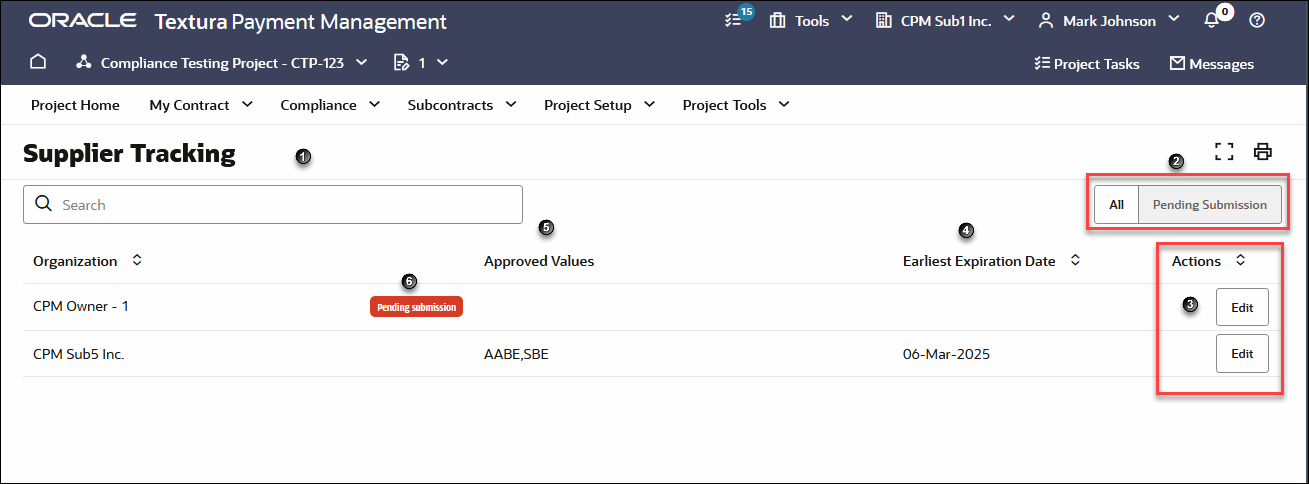Toggle full screen view icon
This screenshot has height=484, width=1309.
point(1224,151)
